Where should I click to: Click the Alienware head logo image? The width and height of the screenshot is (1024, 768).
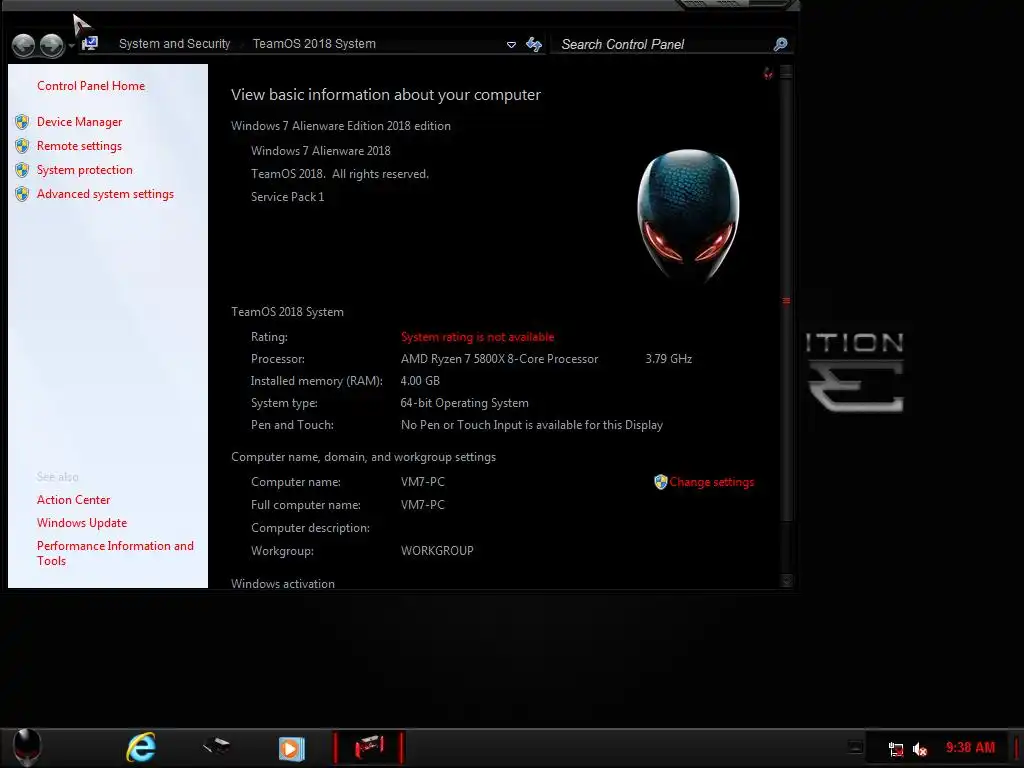688,216
